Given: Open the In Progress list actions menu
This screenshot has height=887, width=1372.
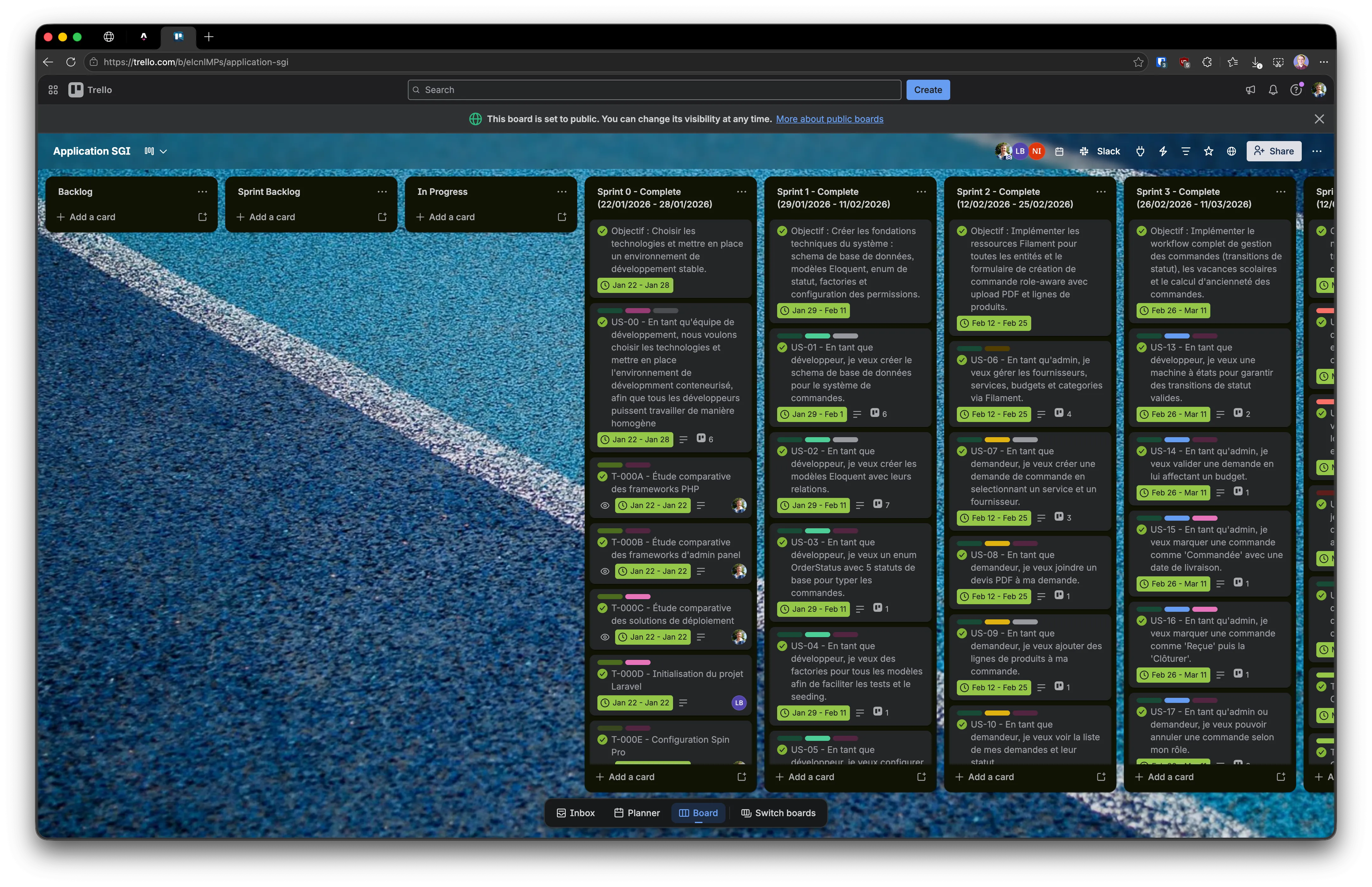Looking at the screenshot, I should (x=562, y=192).
